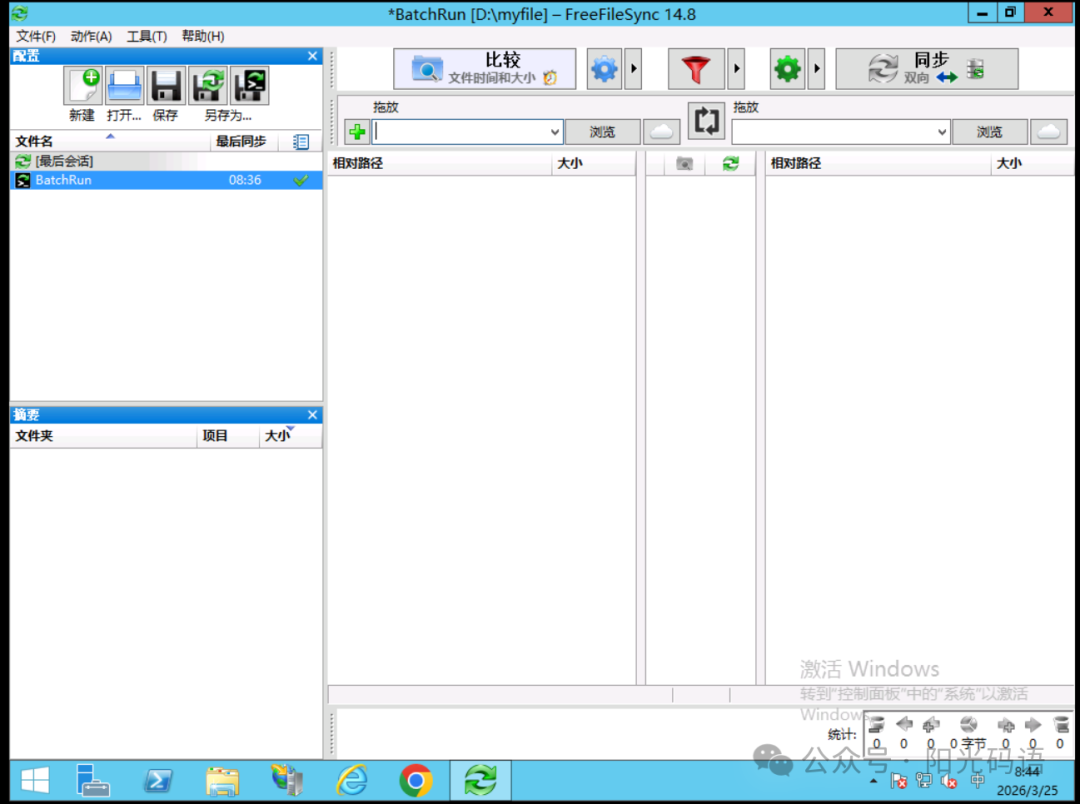Open left folder path history dropdown
1080x804 pixels.
(x=554, y=132)
